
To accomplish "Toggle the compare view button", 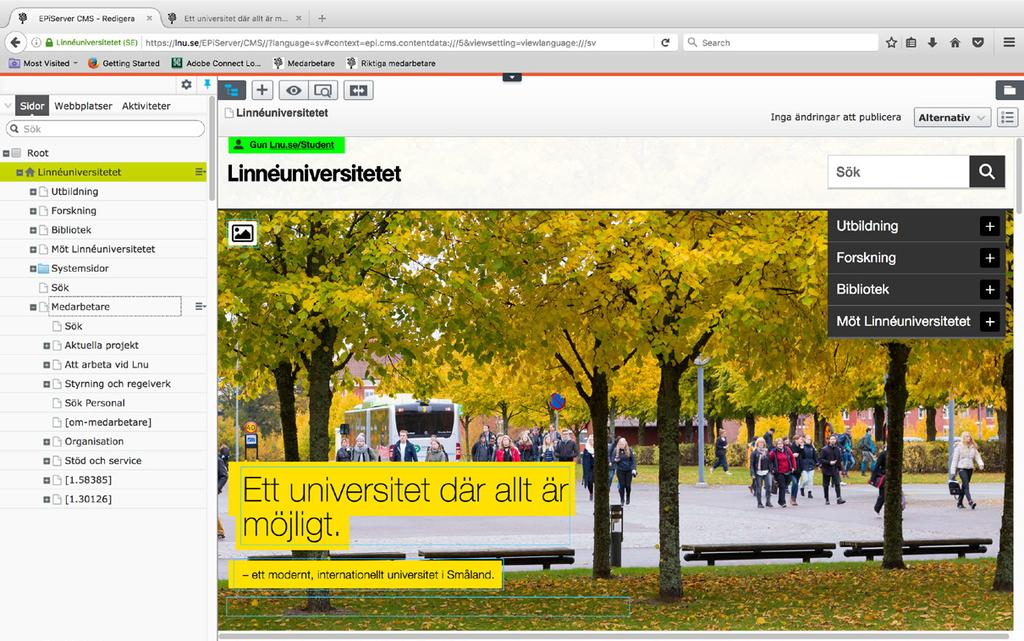I will (359, 90).
